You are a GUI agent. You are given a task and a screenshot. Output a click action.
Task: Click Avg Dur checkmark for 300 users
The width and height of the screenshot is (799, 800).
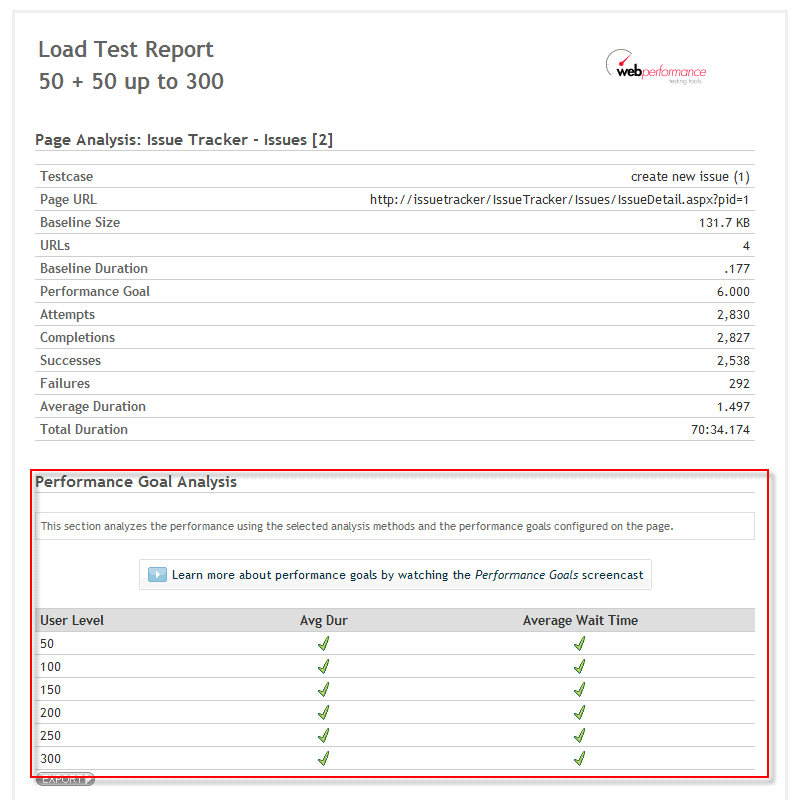point(323,758)
